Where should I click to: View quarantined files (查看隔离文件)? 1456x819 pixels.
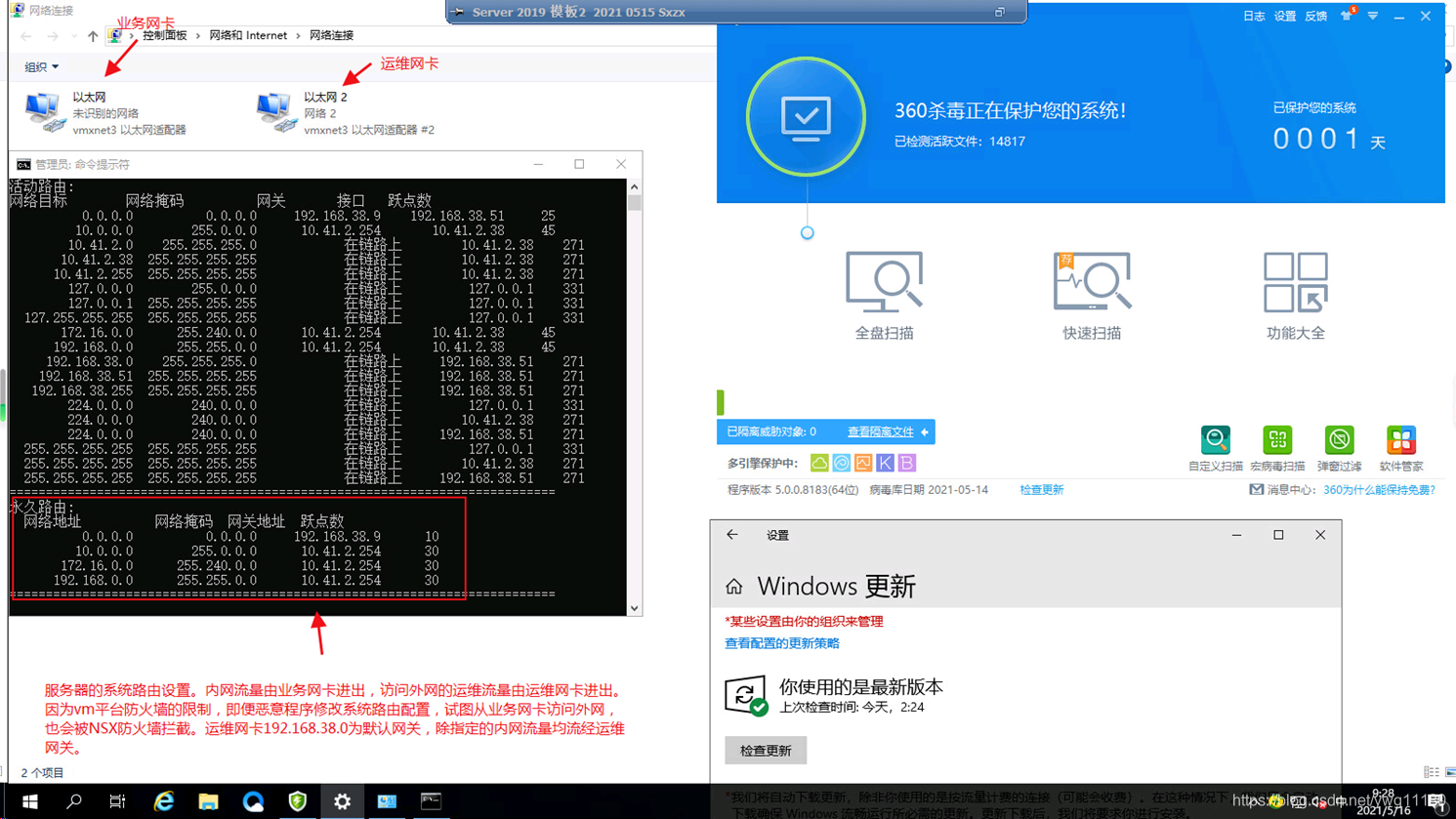[x=881, y=431]
